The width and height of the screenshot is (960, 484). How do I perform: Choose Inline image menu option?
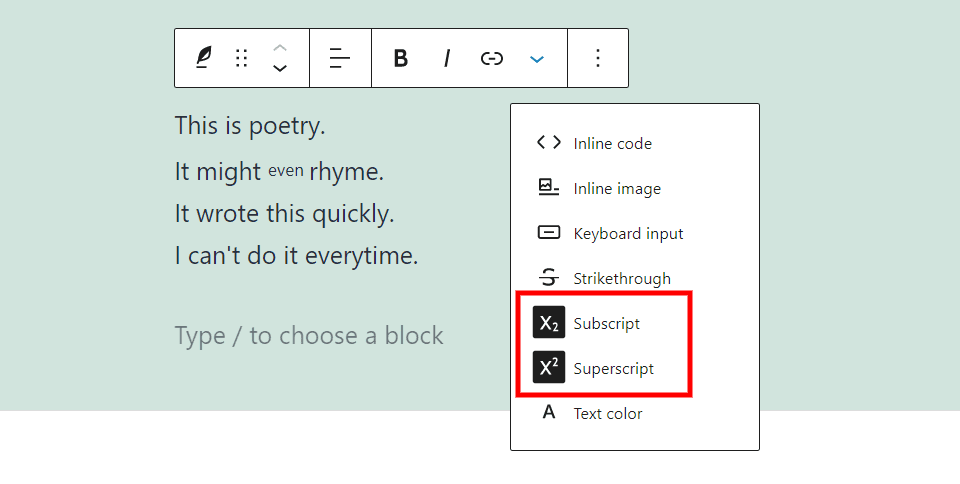(616, 188)
